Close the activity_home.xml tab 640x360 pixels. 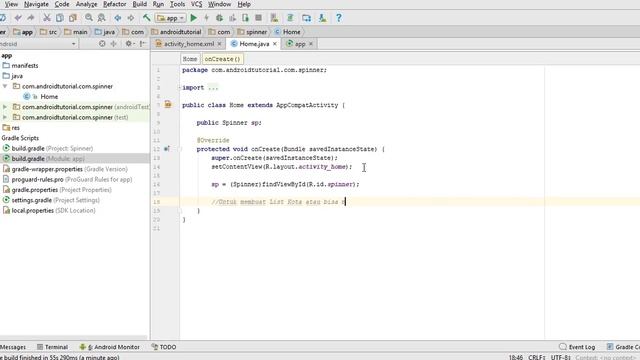(219, 44)
